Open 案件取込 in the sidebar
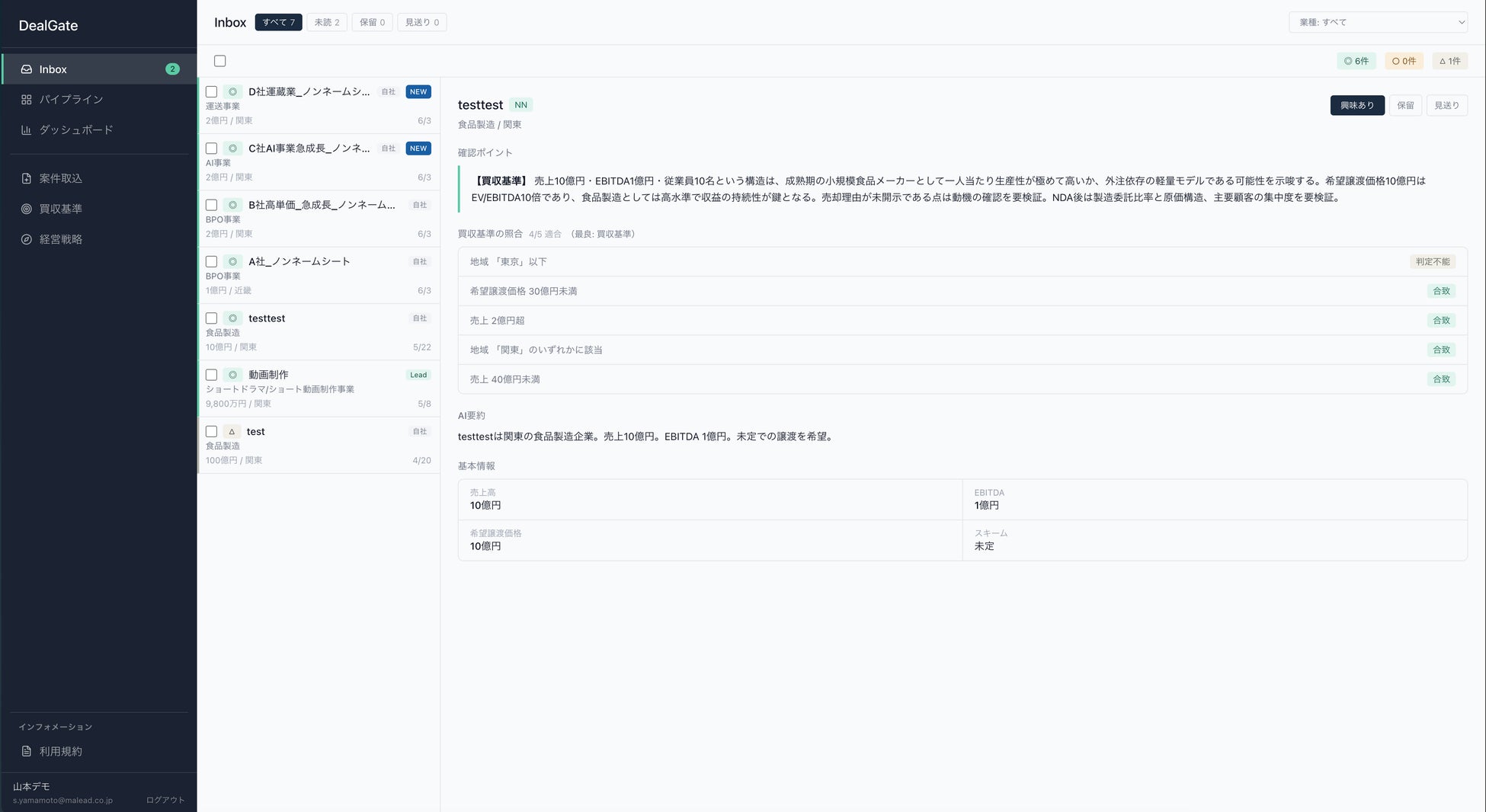 click(x=99, y=178)
